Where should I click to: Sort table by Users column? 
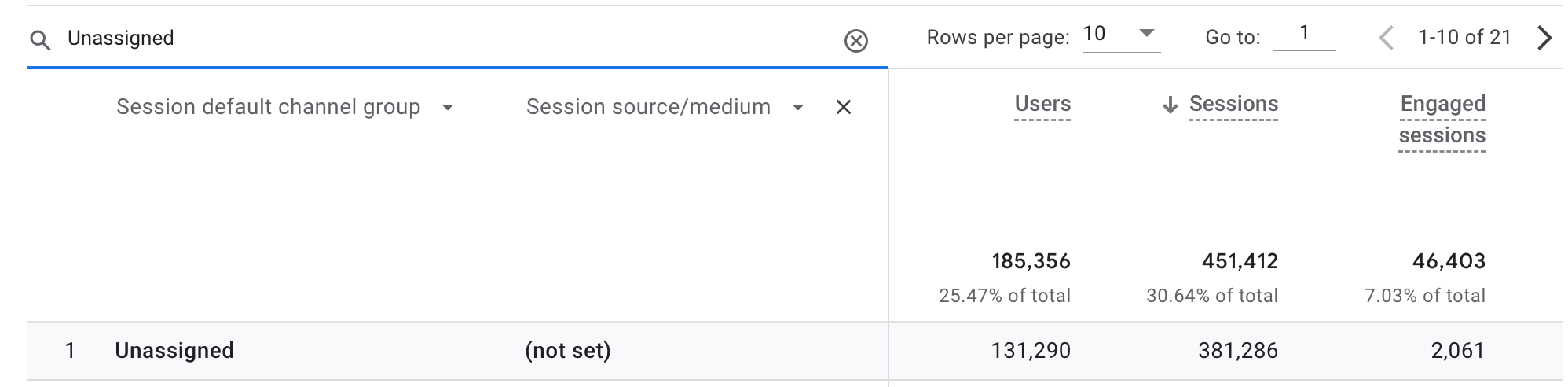(x=1042, y=104)
